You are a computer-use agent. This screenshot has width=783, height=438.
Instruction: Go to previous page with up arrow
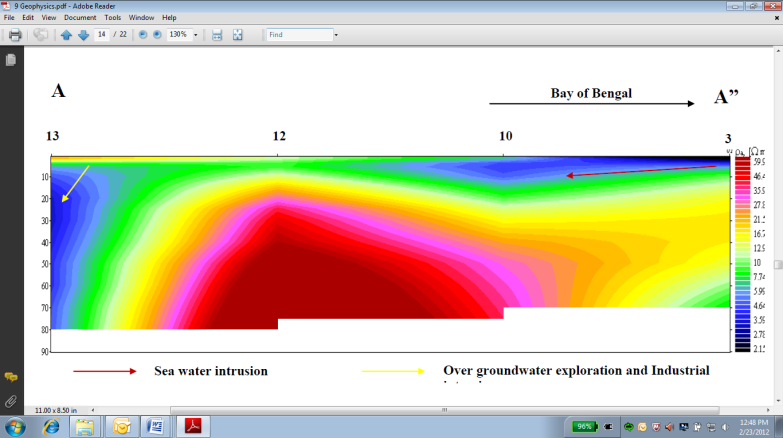point(66,35)
